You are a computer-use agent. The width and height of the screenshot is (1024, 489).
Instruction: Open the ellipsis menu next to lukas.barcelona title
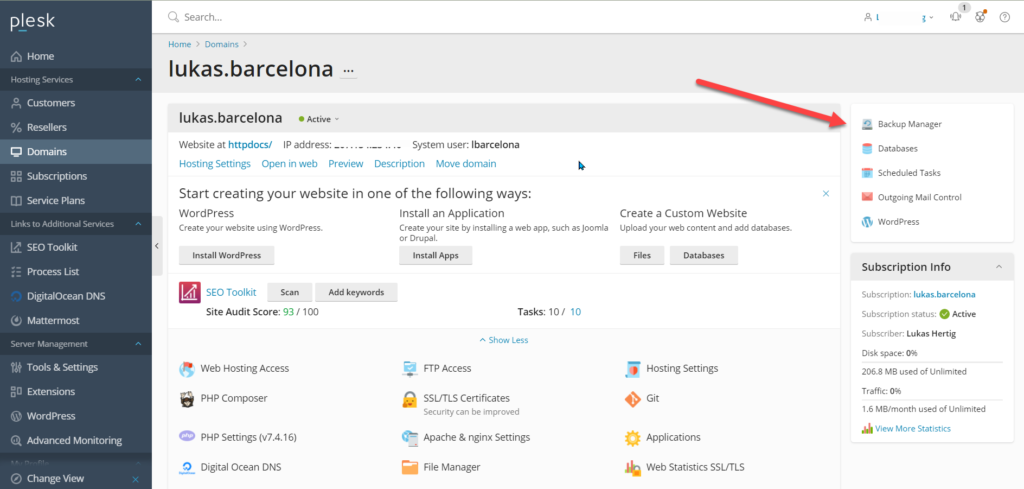tap(348, 70)
